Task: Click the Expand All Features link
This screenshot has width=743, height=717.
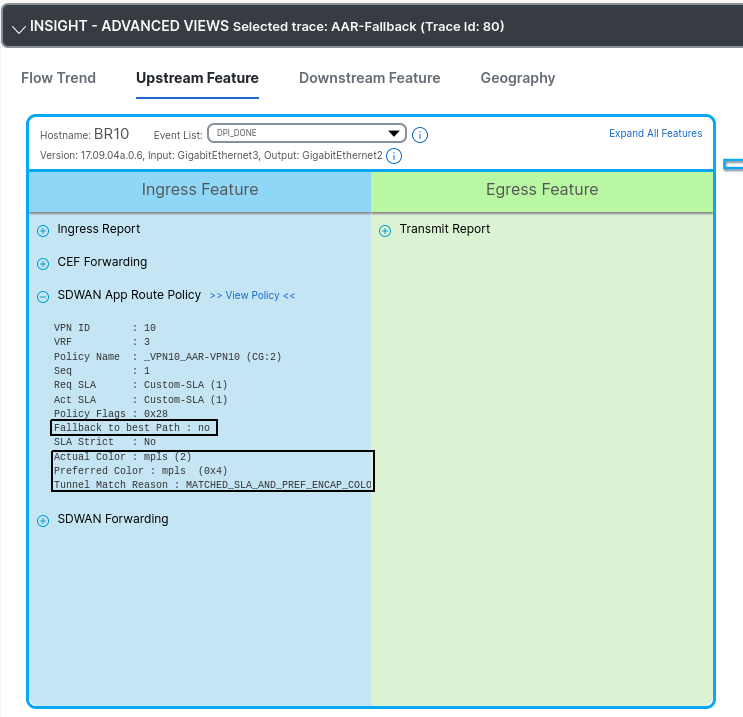Action: click(x=655, y=133)
